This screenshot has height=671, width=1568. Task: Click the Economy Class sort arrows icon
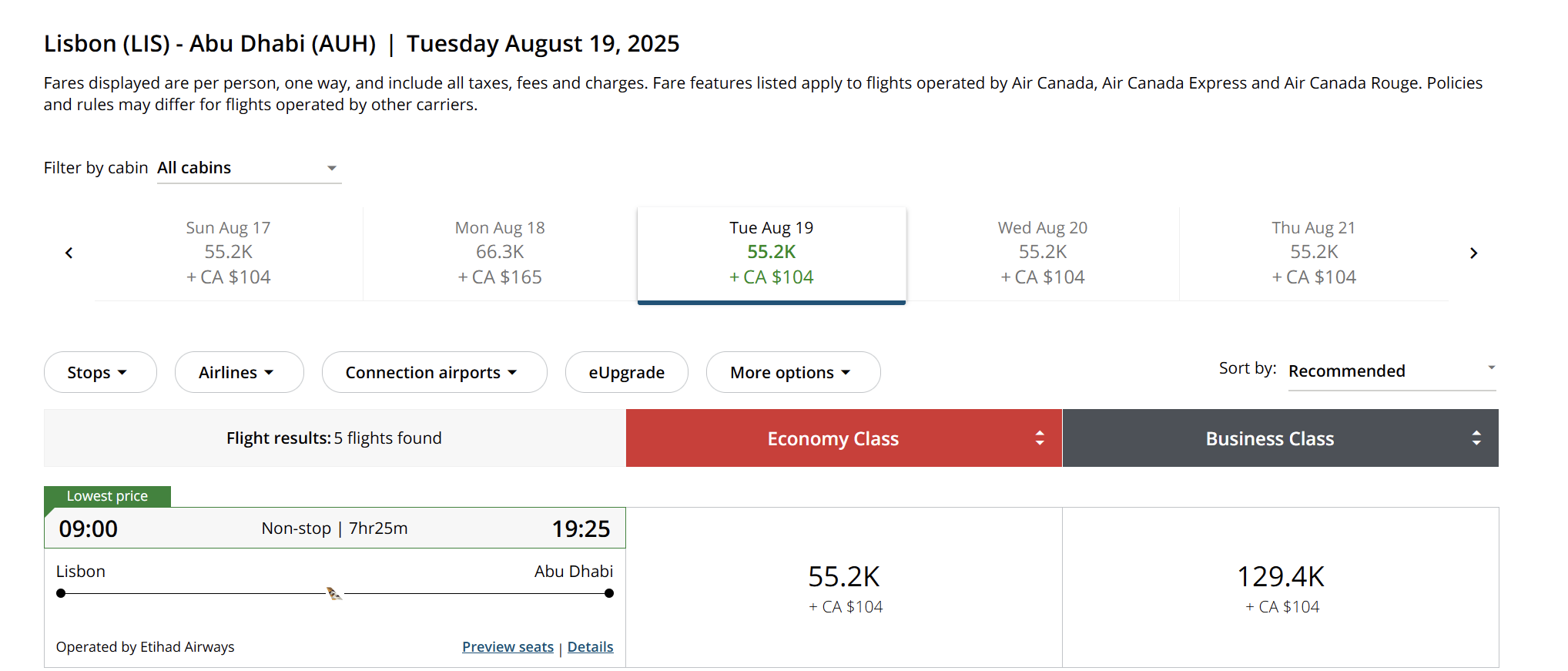1040,438
